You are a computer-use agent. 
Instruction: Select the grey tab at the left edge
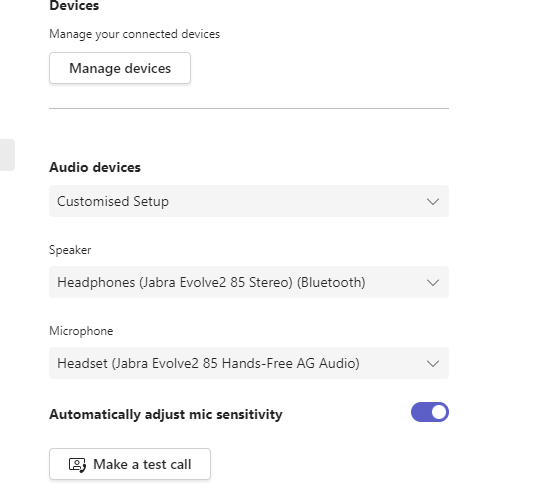7,155
